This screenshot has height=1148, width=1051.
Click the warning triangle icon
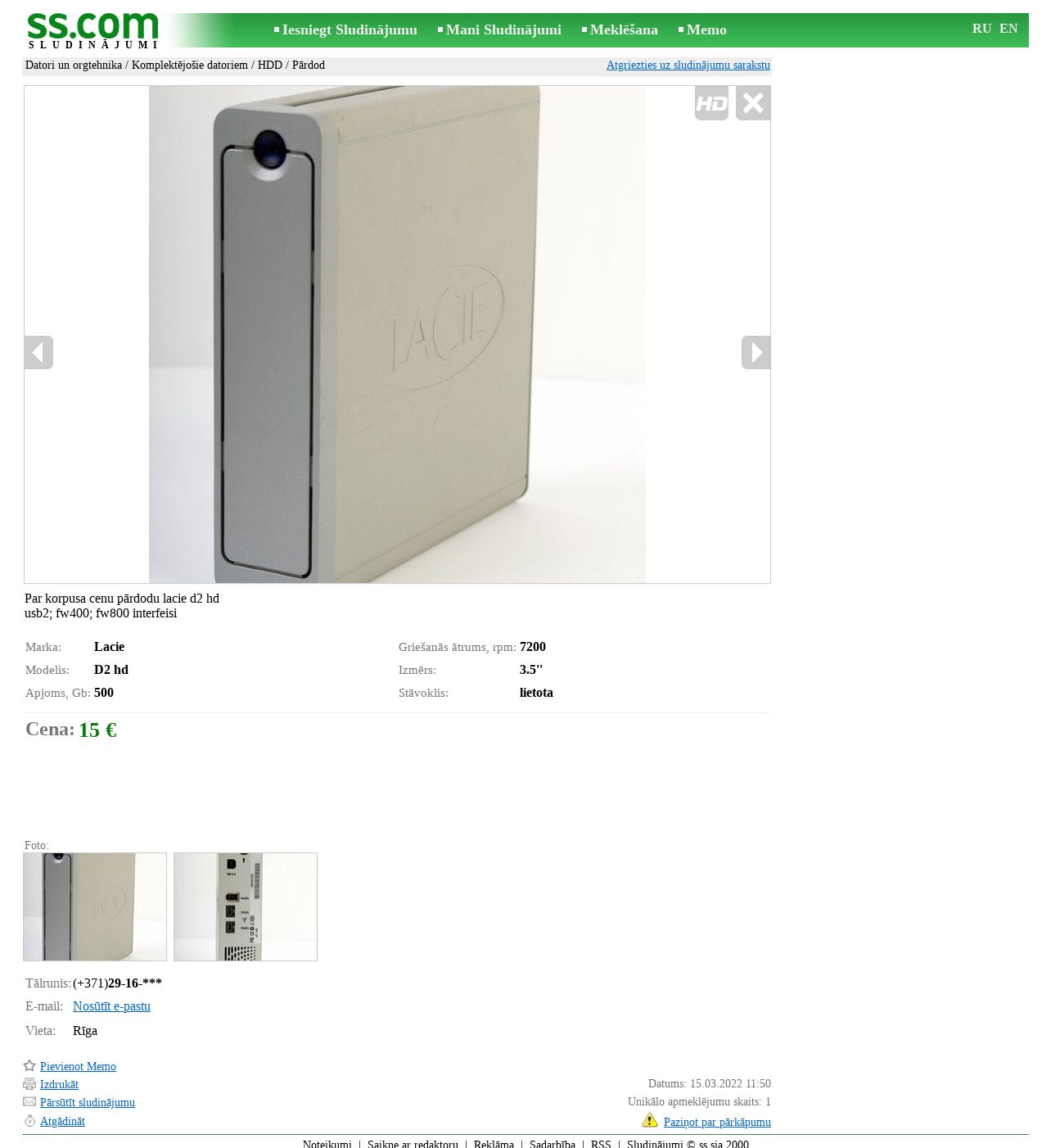pos(650,1119)
